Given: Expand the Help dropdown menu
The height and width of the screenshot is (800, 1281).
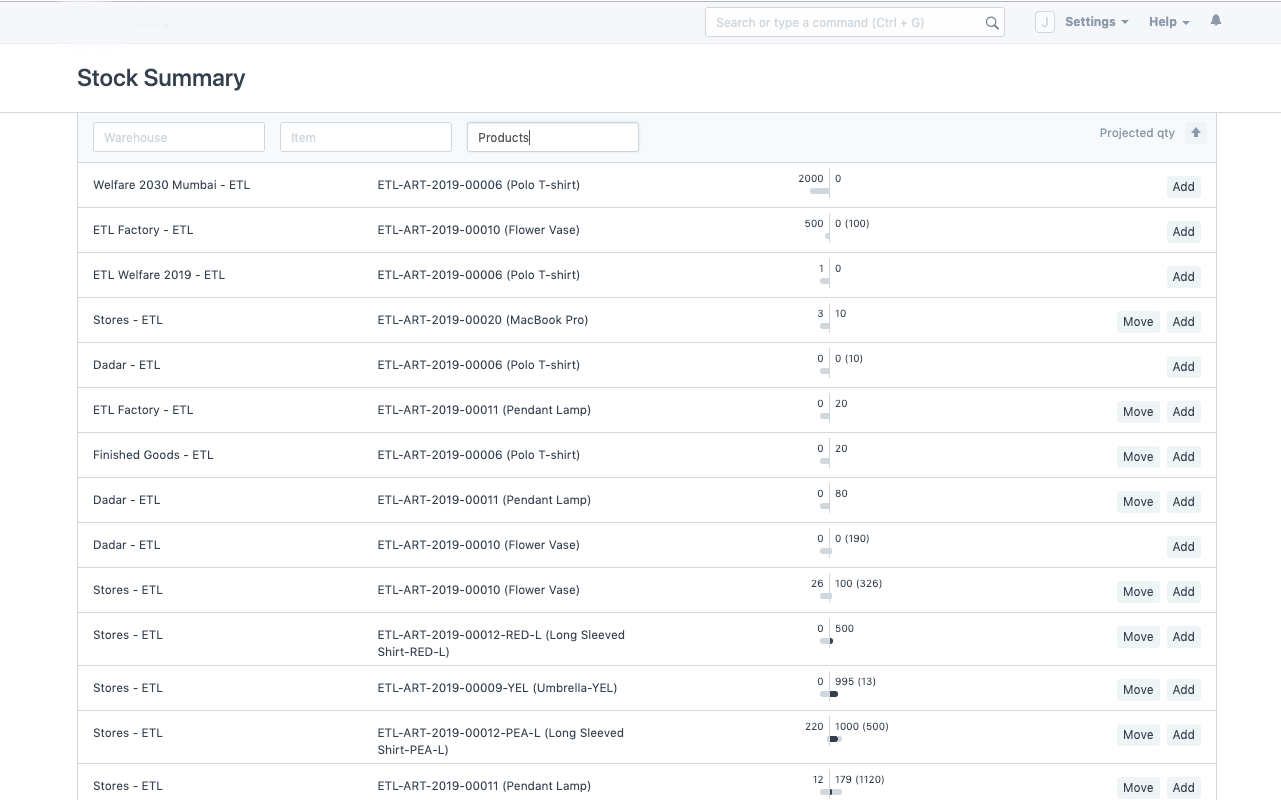Looking at the screenshot, I should click(x=1168, y=22).
